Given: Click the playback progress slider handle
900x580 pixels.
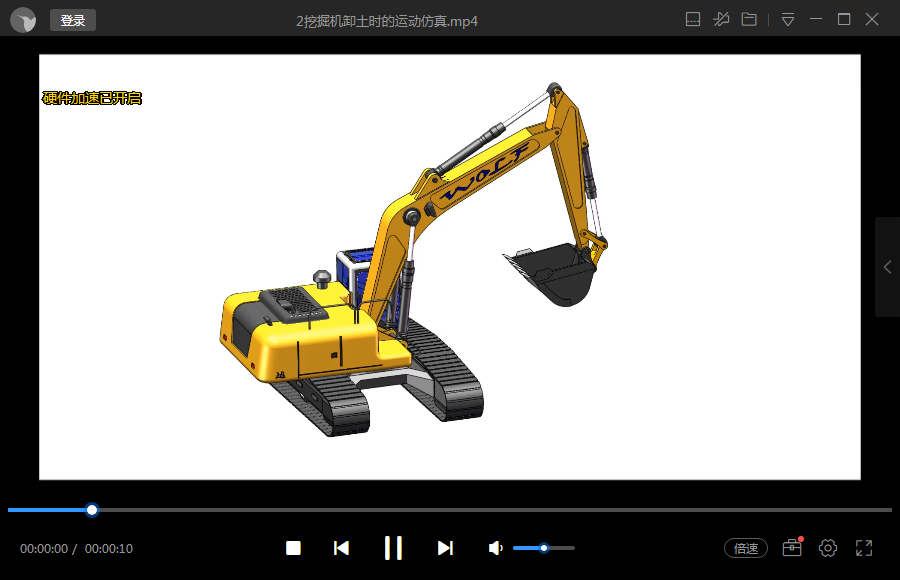Looking at the screenshot, I should click(92, 510).
